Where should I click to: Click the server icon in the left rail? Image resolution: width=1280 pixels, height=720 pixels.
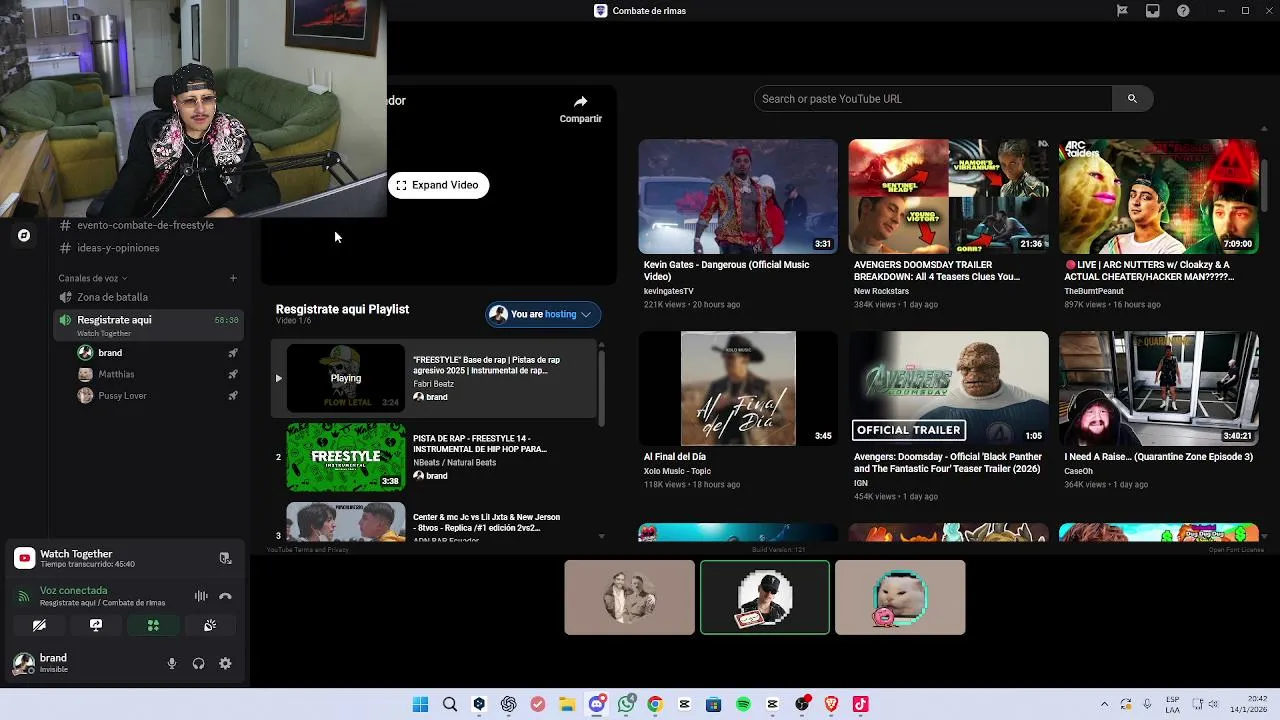(24, 235)
